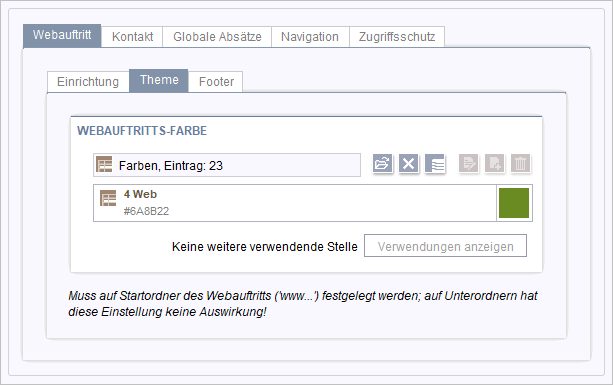Switch to the Footer sub-tab
The height and width of the screenshot is (385, 613).
[216, 82]
